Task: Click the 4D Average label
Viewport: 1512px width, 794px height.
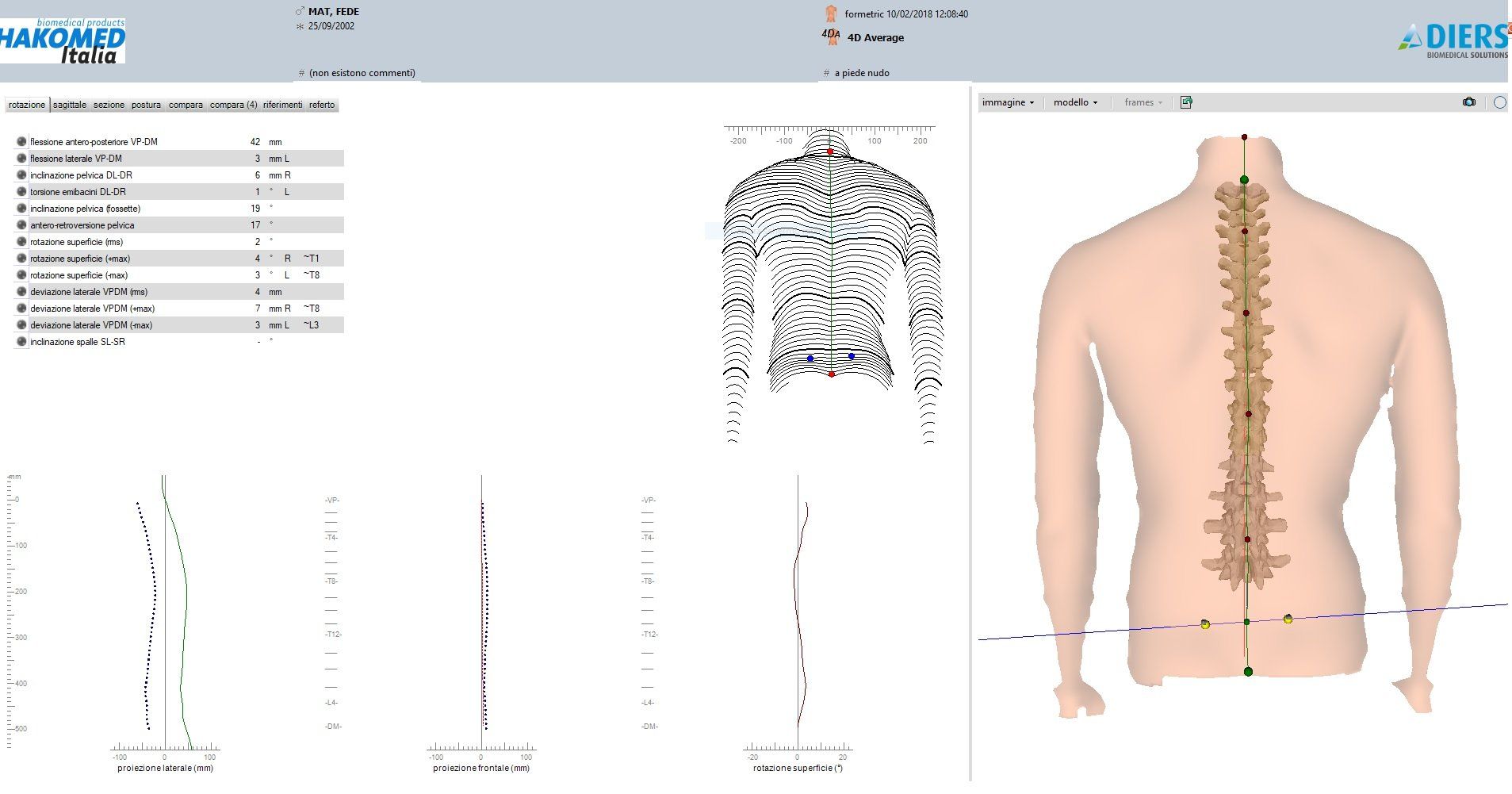Action: point(875,37)
